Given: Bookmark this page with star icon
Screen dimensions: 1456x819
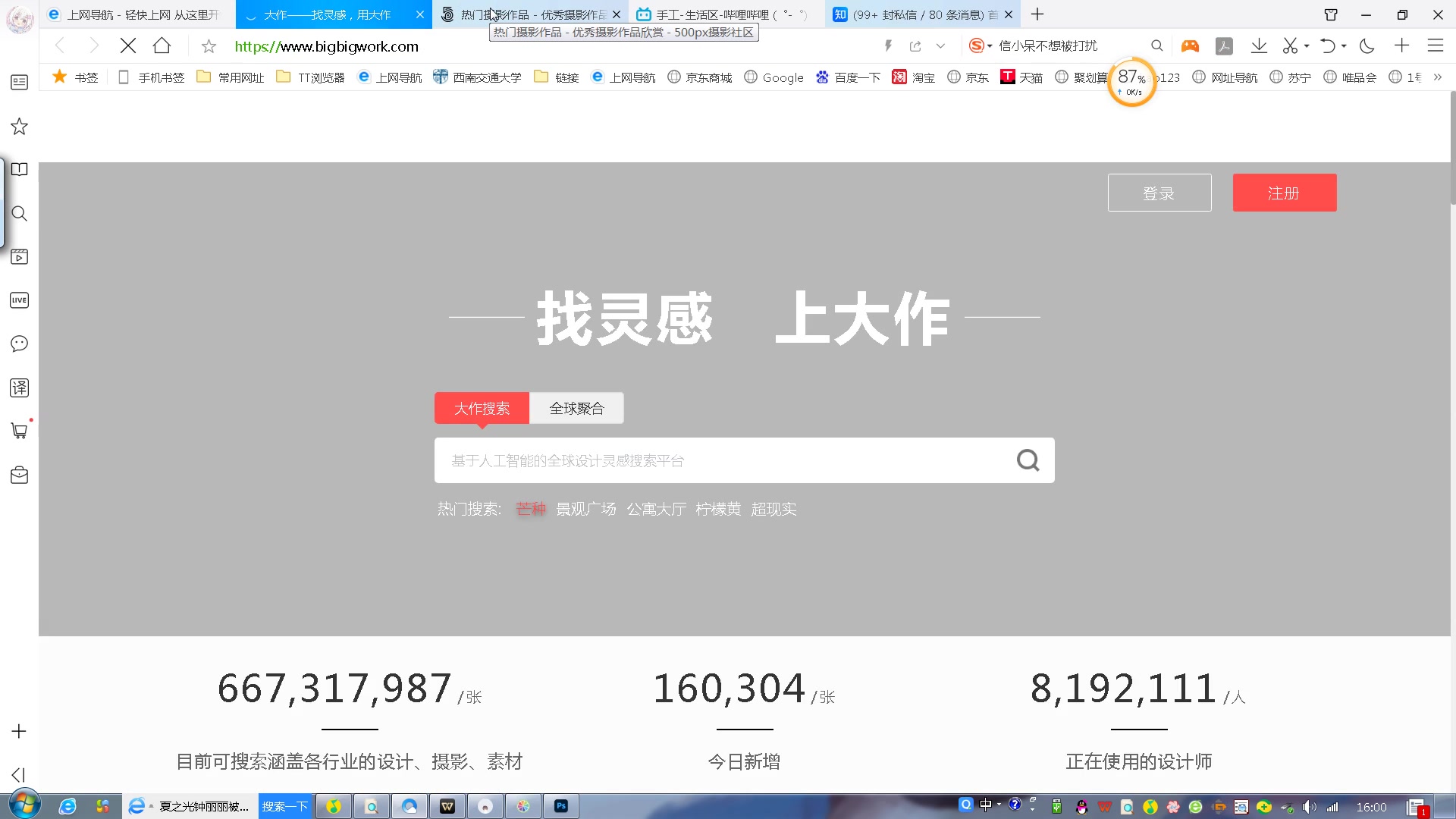Looking at the screenshot, I should (209, 46).
